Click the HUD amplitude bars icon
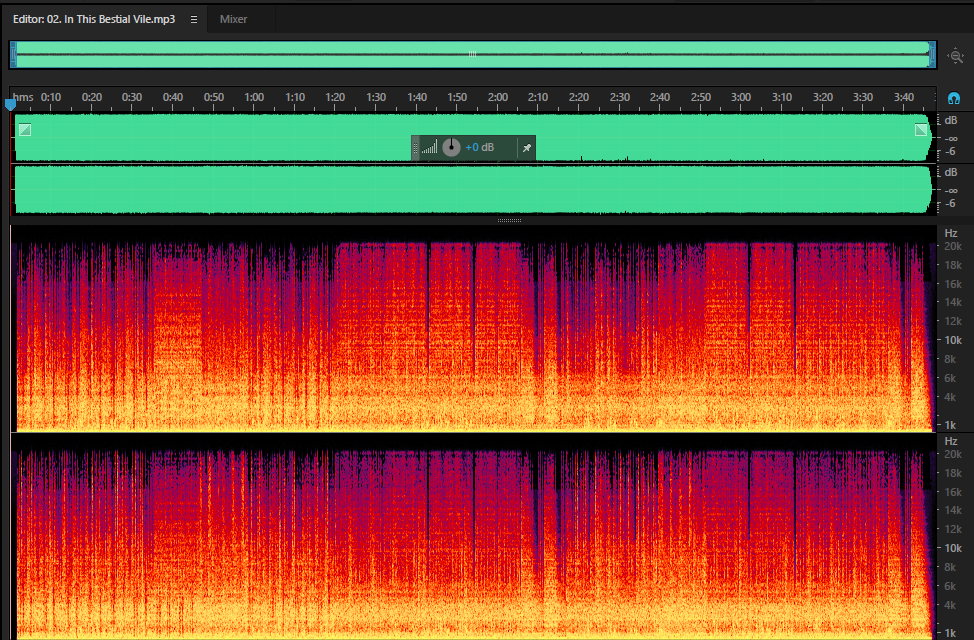974x640 pixels. pyautogui.click(x=429, y=147)
